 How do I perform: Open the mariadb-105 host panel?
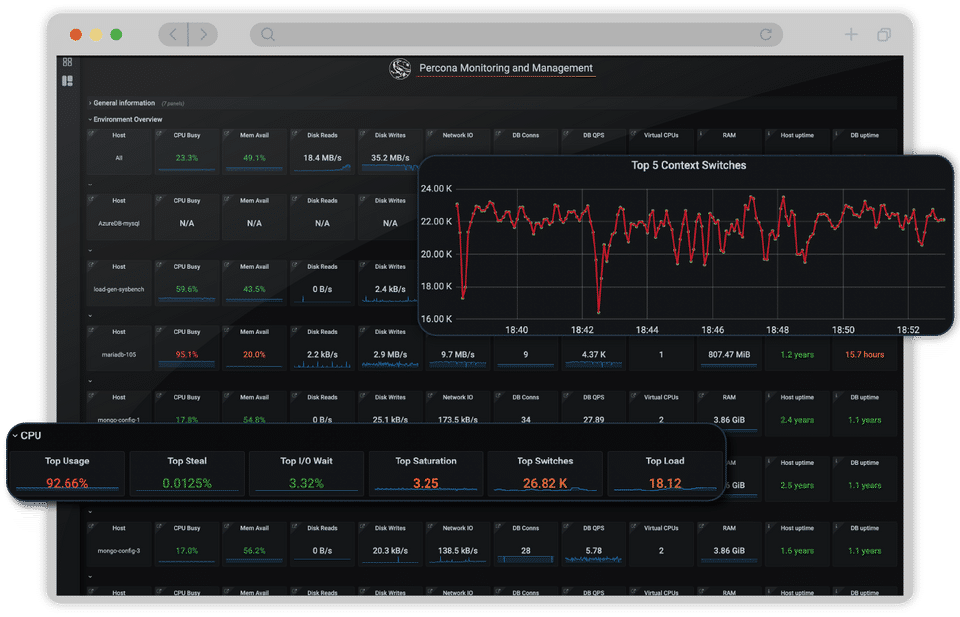pos(119,348)
